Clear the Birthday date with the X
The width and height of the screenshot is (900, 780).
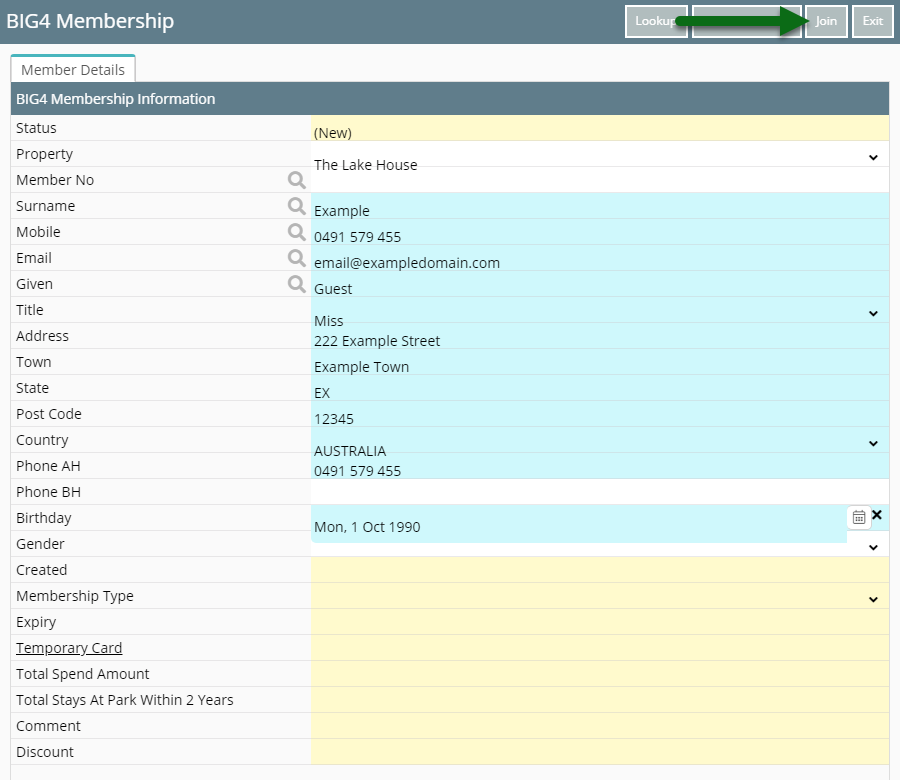877,515
